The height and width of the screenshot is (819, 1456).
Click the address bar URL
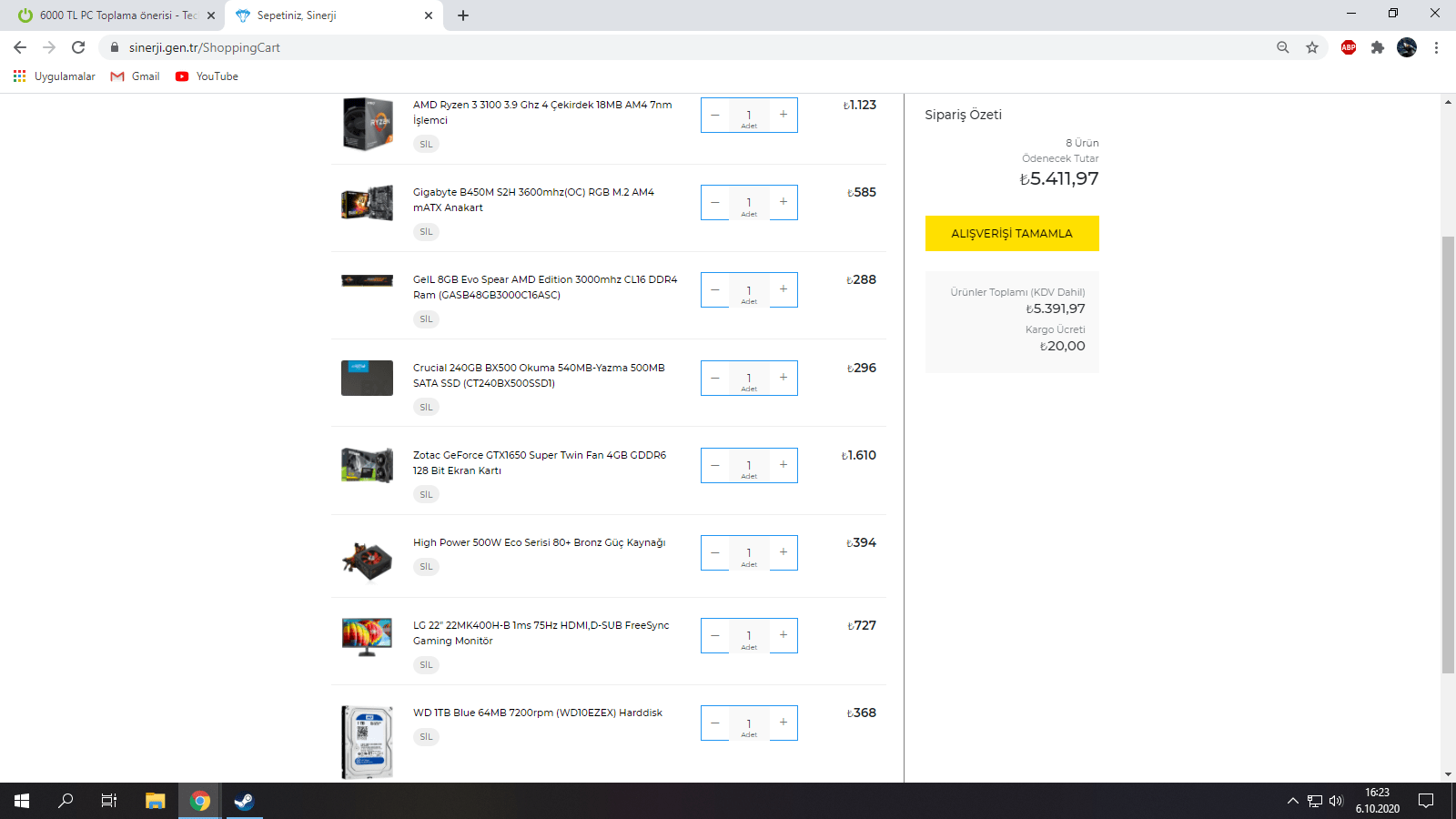coord(204,47)
